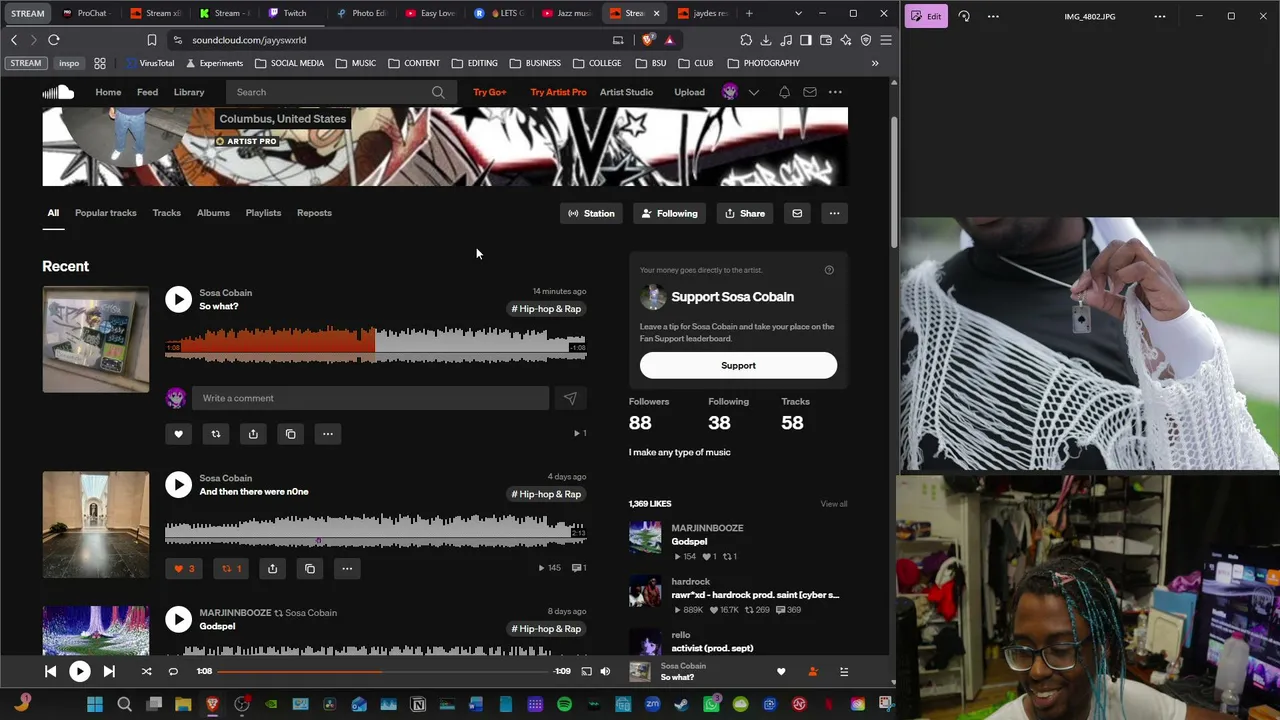Open the Library section
The image size is (1280, 720).
pyautogui.click(x=189, y=92)
